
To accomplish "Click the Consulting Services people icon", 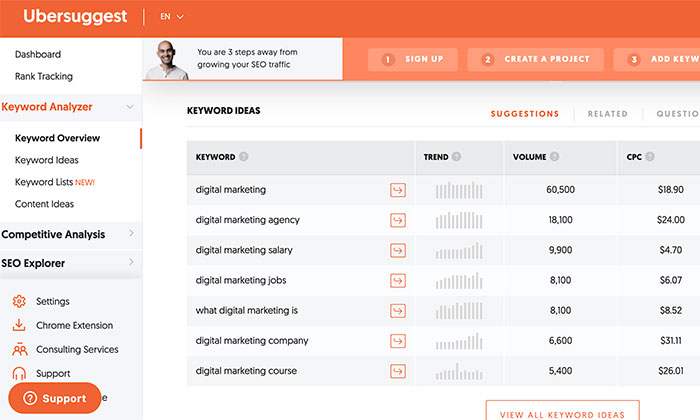I will click(20, 349).
